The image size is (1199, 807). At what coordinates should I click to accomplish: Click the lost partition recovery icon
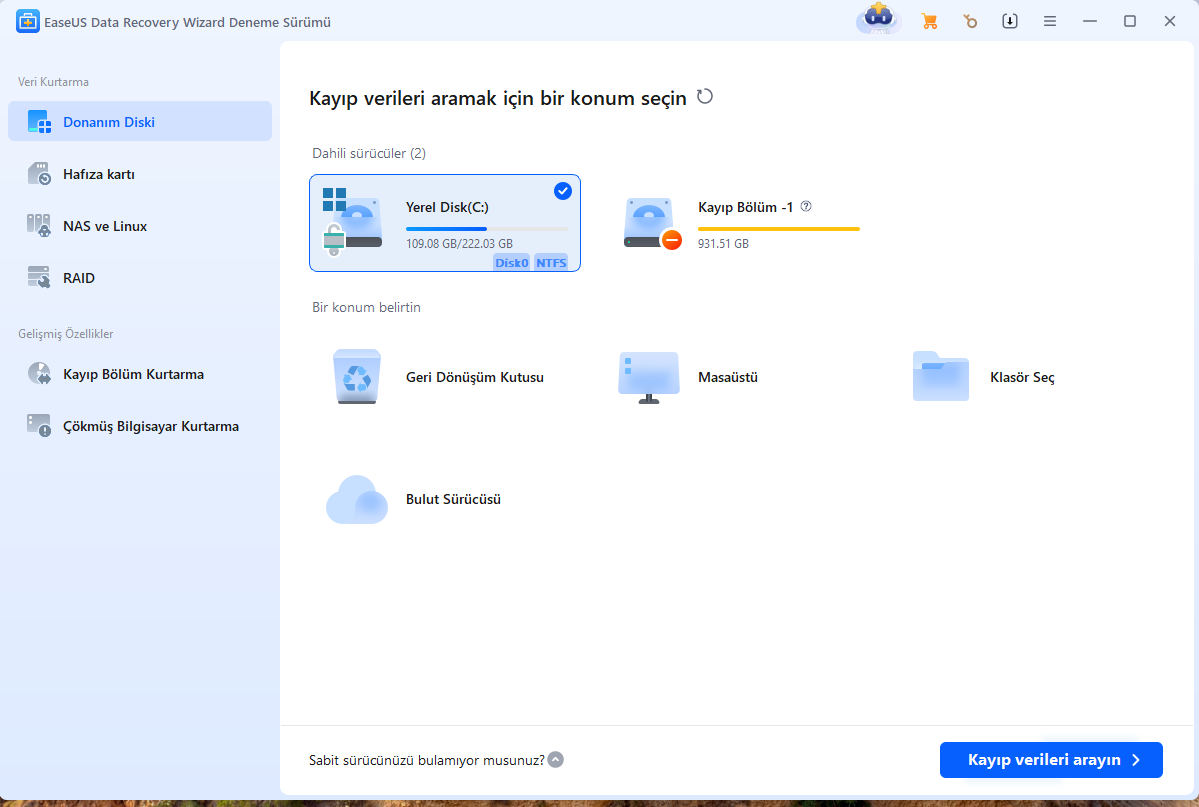pos(39,374)
